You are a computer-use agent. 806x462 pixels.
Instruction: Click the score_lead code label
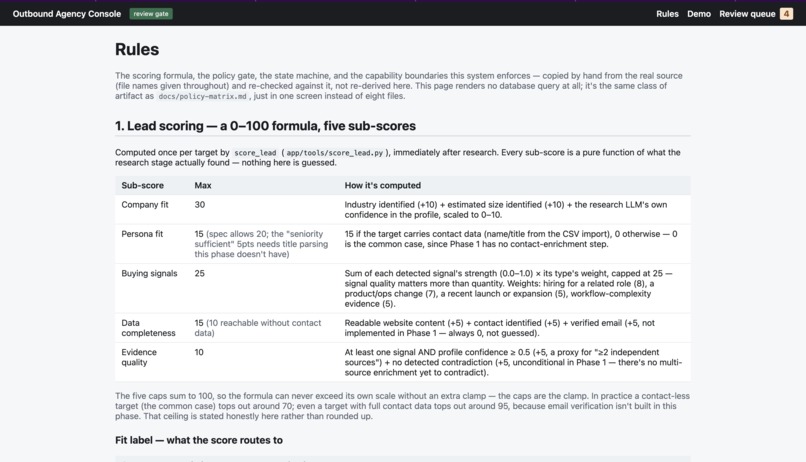click(x=255, y=153)
